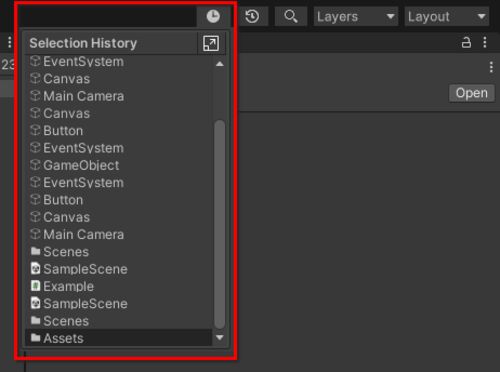Select Scenes entry directly above Assets
Viewport: 500px width, 372px height.
tap(118, 321)
